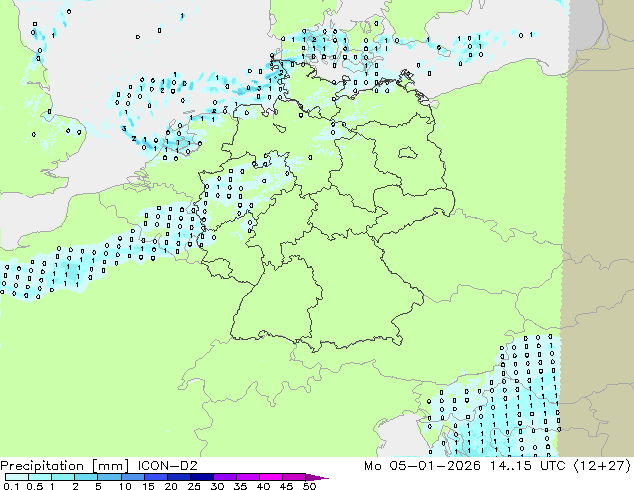Click the 35–40 mm legend swatch

[247, 477]
